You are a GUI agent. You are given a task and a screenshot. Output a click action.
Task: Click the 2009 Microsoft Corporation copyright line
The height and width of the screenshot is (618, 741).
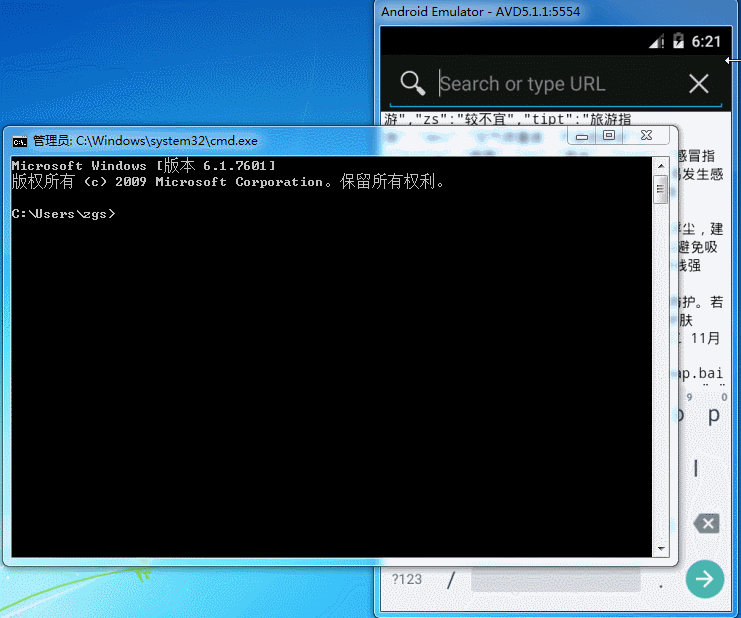click(x=227, y=182)
